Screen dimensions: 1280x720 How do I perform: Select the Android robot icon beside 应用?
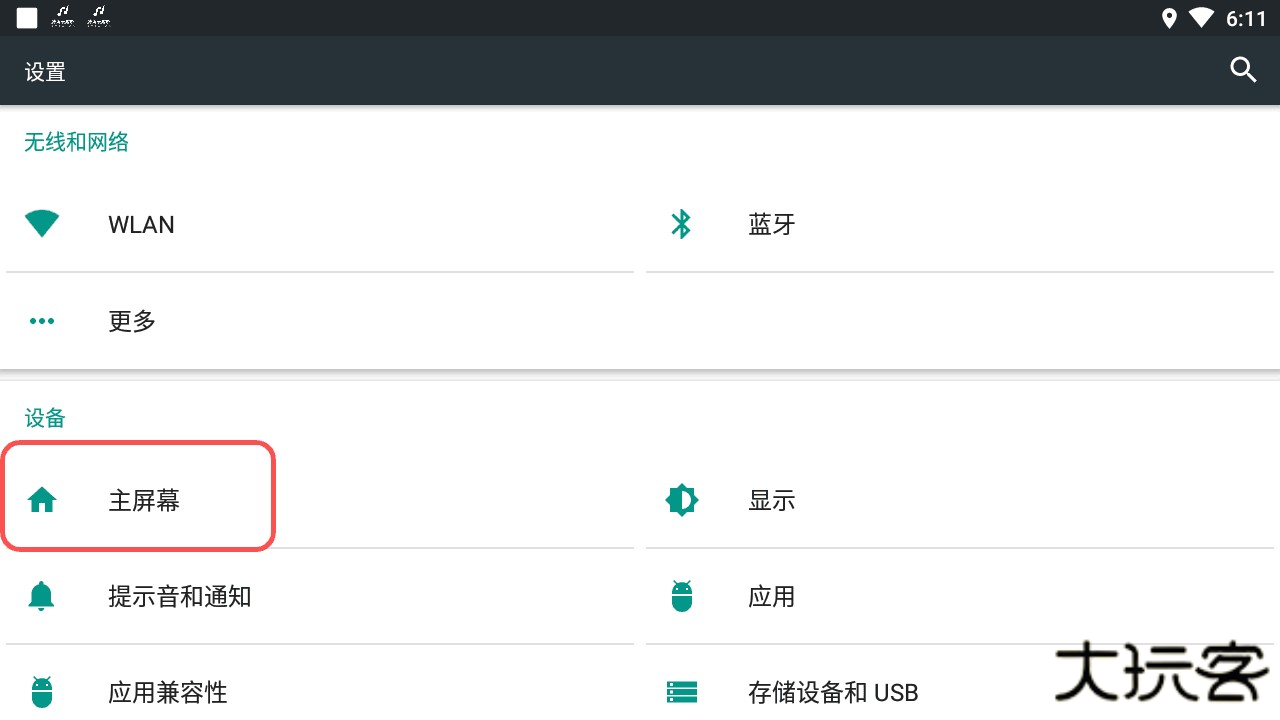(681, 596)
